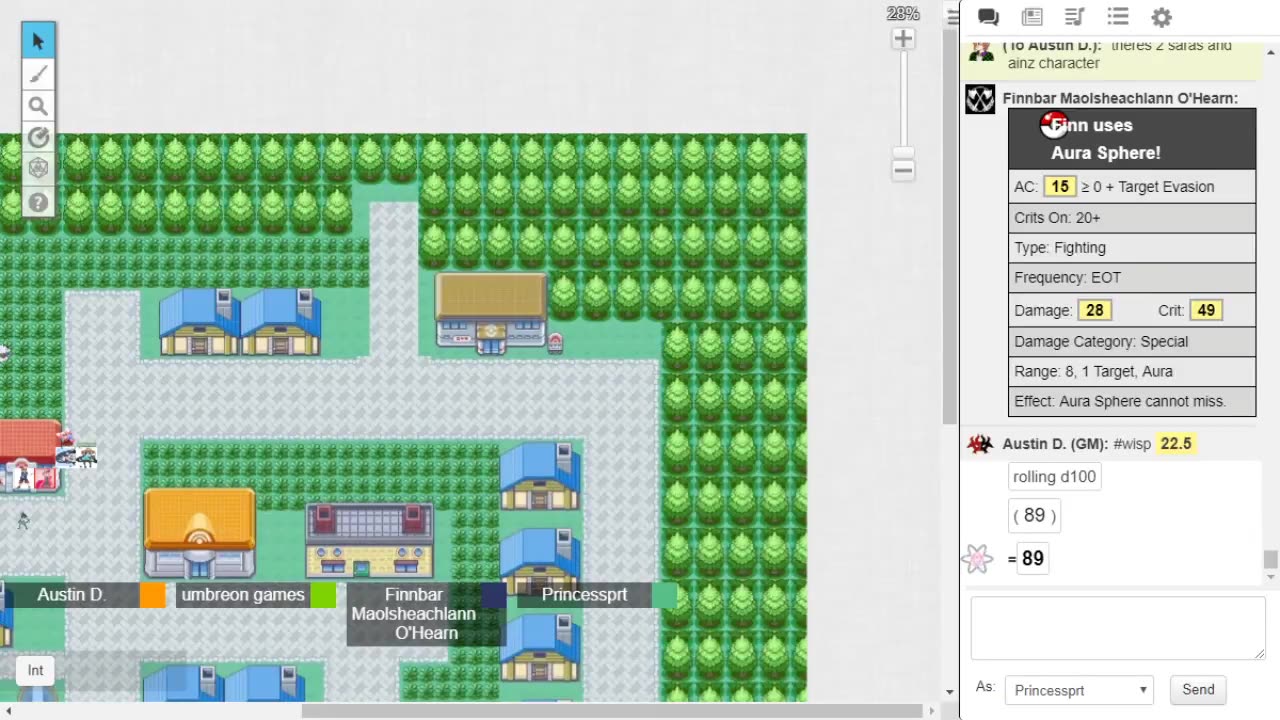Click the 'Crits On: 20+' row
This screenshot has height=720, width=1280.
tap(1132, 218)
